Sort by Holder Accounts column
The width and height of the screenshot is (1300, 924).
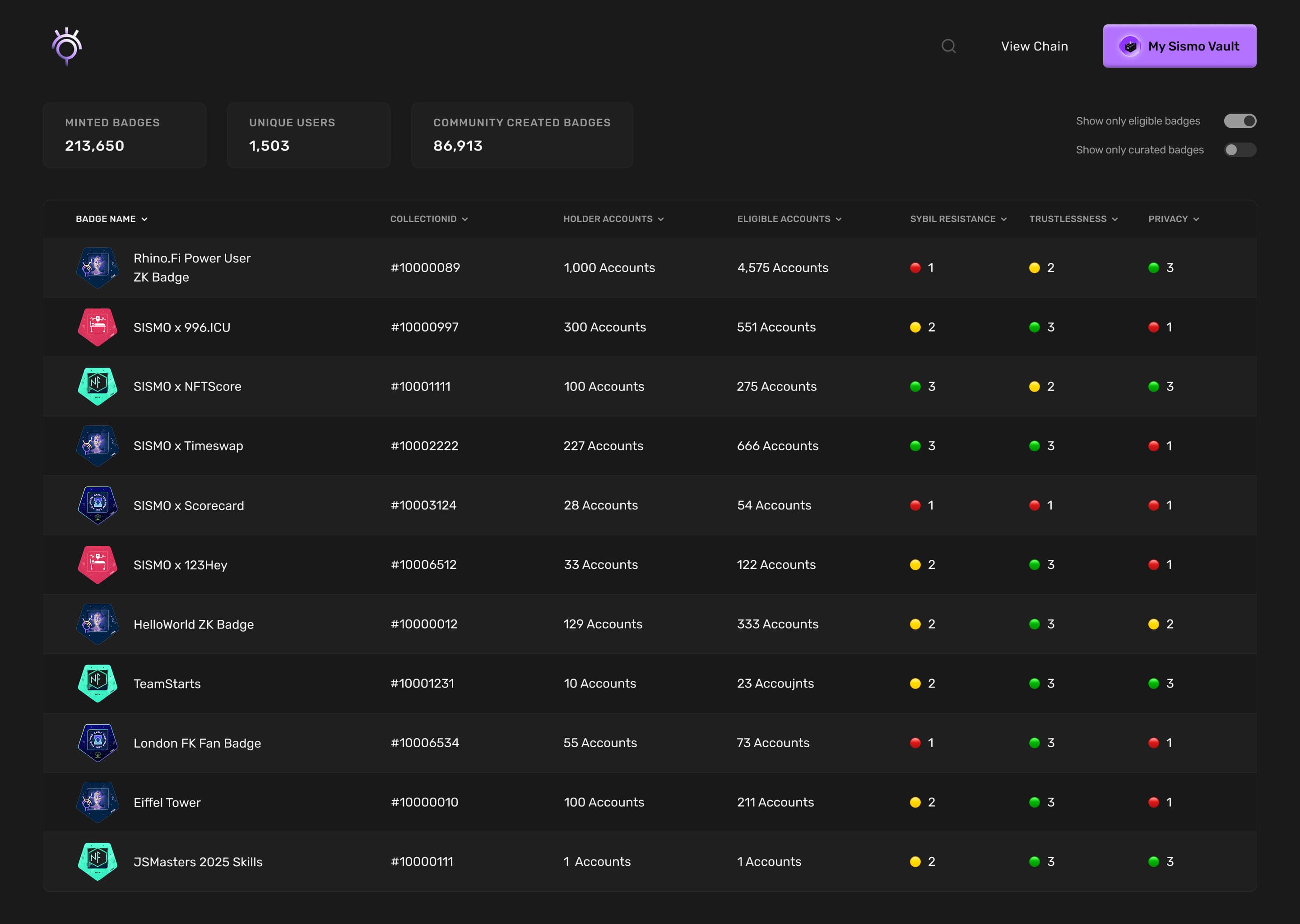click(x=613, y=218)
